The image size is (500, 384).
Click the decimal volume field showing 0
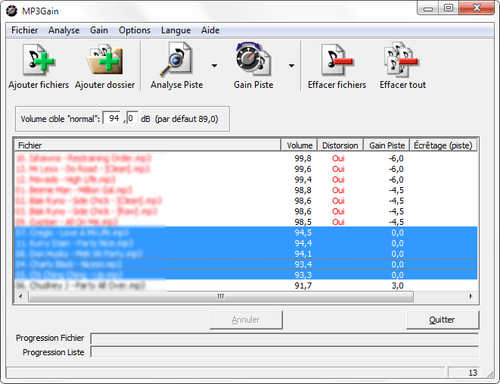tap(132, 118)
